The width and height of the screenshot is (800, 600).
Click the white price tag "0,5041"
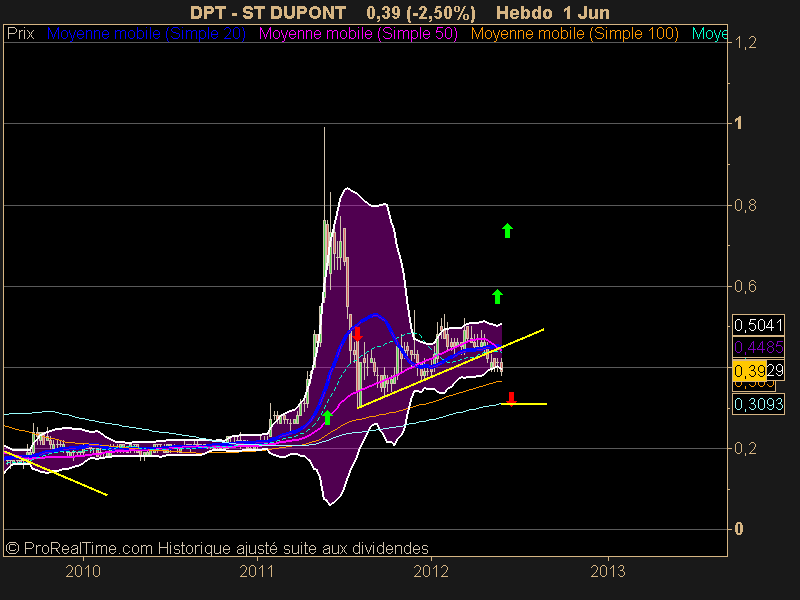tap(758, 325)
